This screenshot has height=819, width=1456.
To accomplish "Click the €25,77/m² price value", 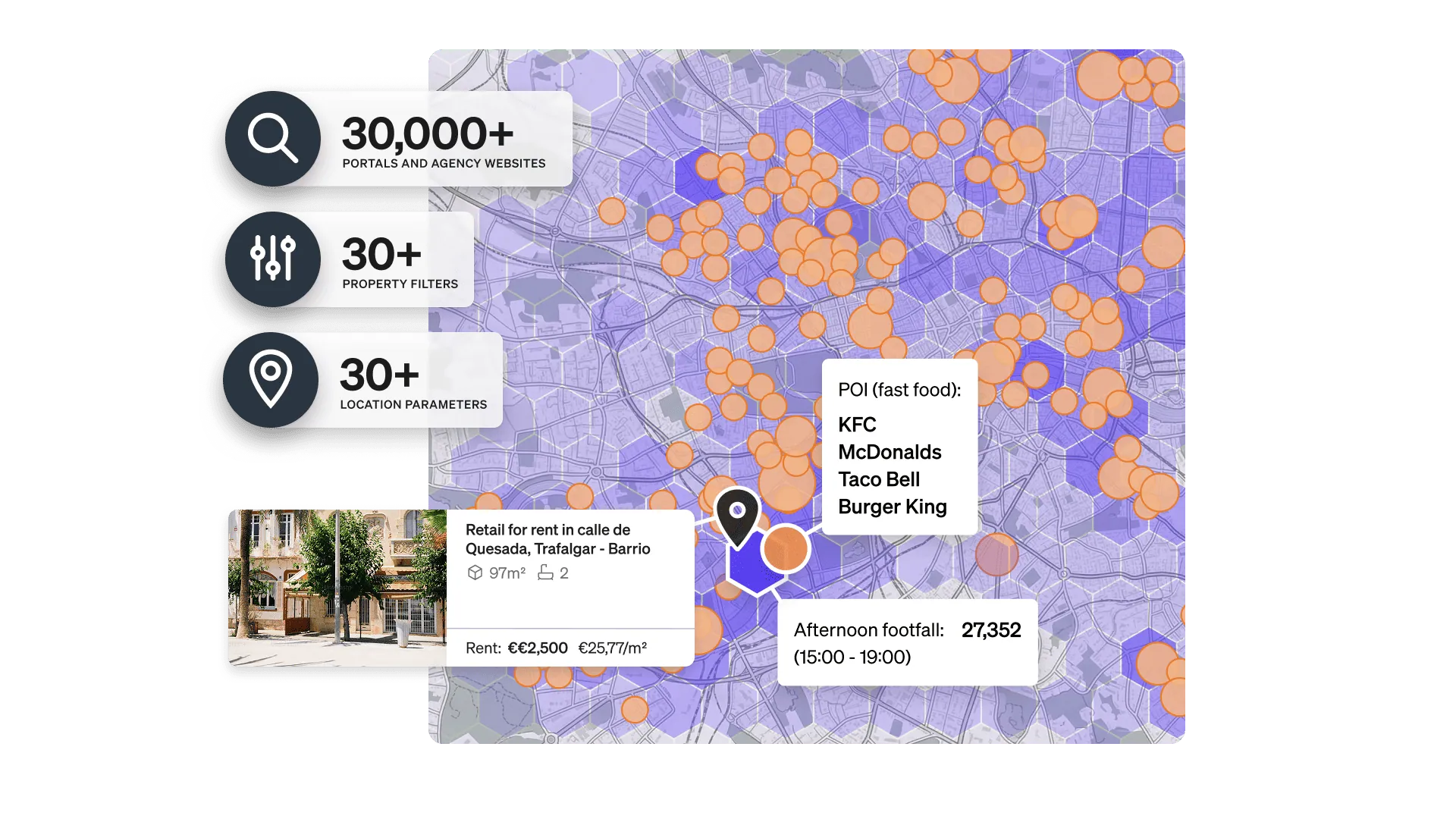I will [613, 648].
